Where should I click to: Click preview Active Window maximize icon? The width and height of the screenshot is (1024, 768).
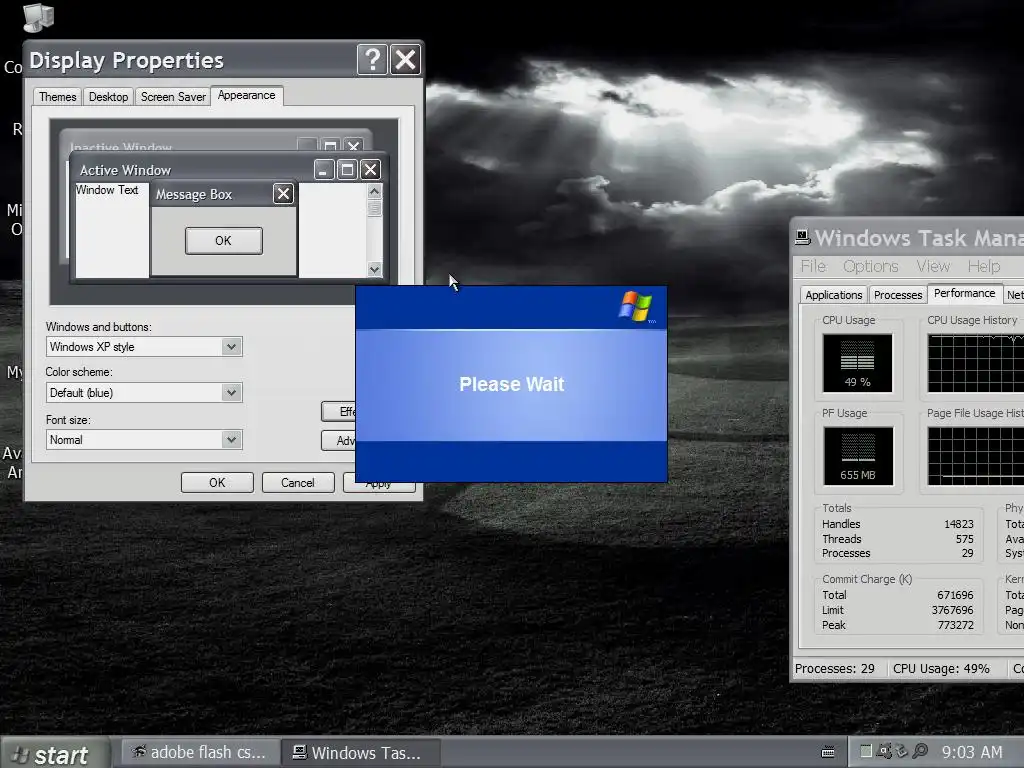click(347, 170)
